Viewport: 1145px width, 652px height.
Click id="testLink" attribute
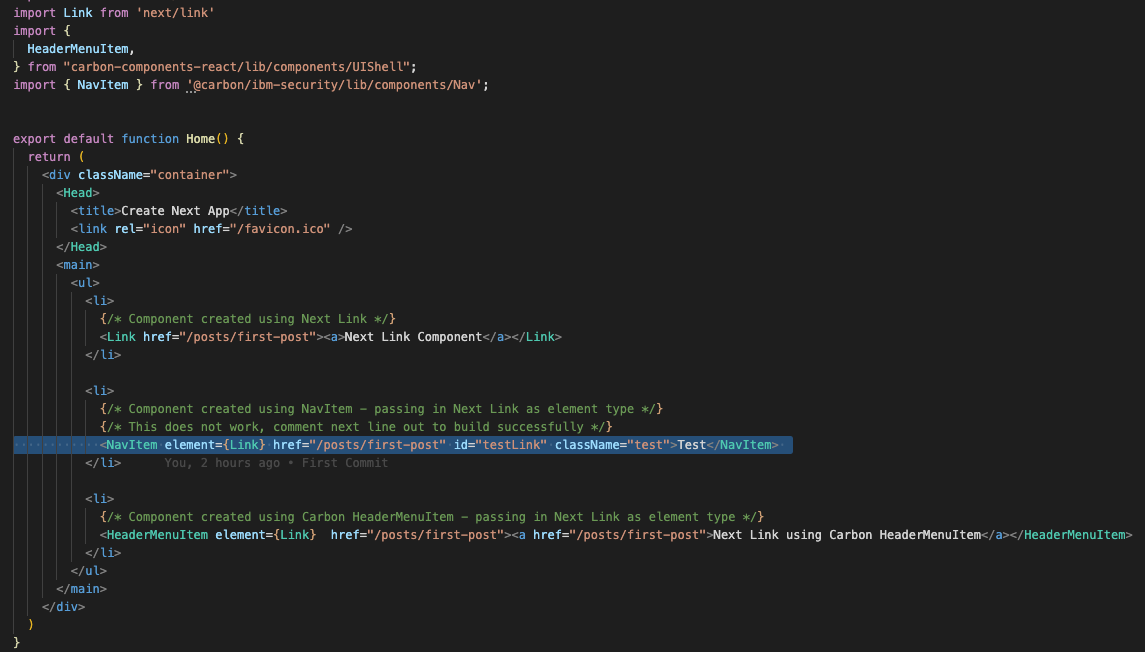click(500, 445)
